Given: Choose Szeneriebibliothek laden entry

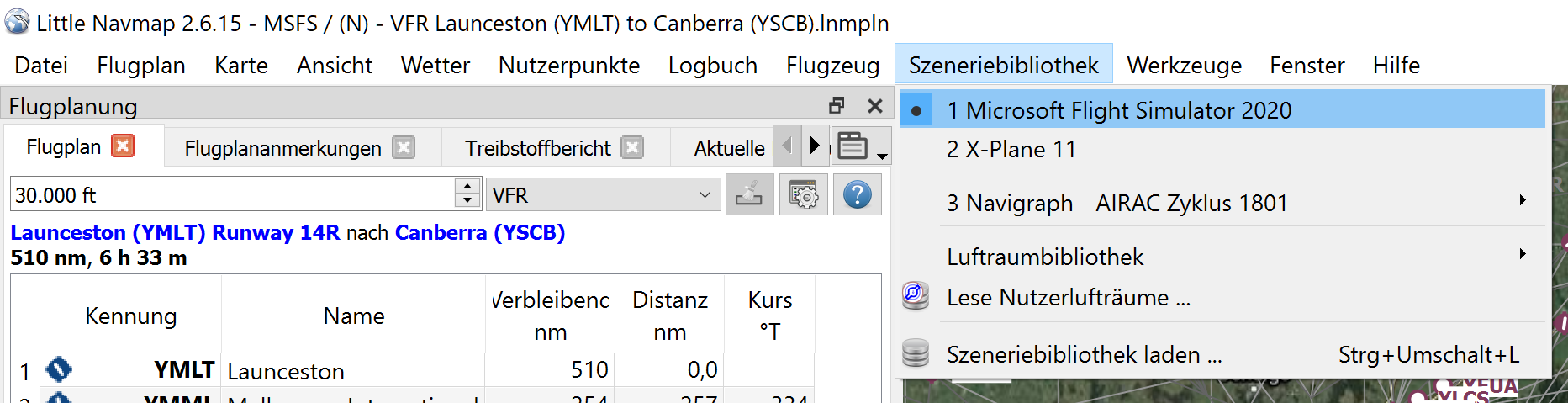Looking at the screenshot, I should tap(1222, 354).
